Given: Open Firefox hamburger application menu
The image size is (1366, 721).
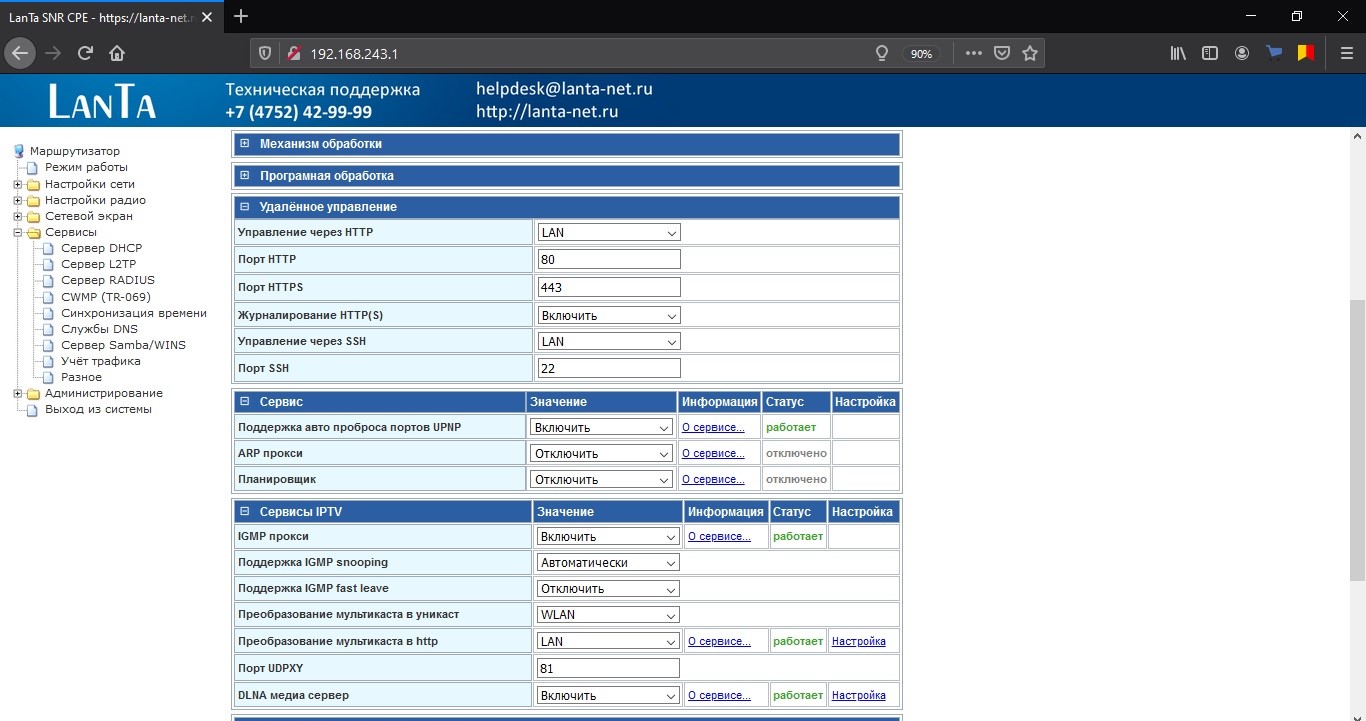Looking at the screenshot, I should (1346, 53).
